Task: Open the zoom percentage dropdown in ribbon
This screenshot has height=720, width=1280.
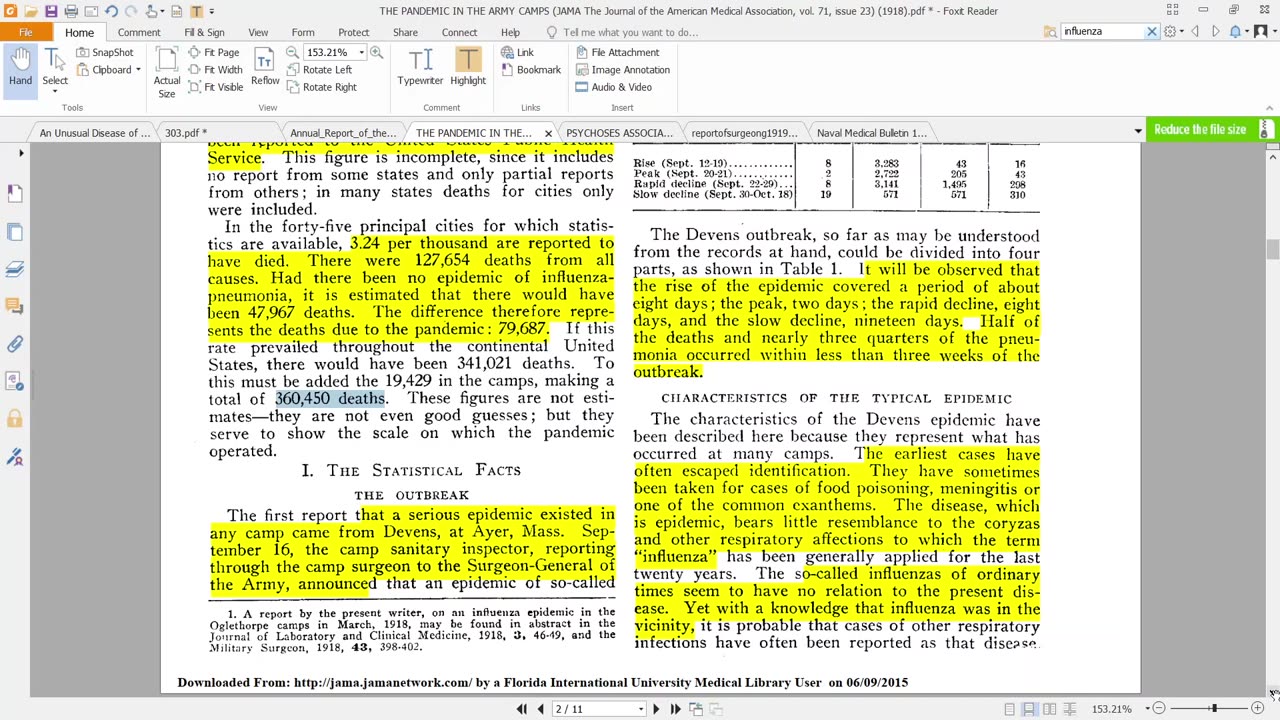Action: click(x=361, y=52)
